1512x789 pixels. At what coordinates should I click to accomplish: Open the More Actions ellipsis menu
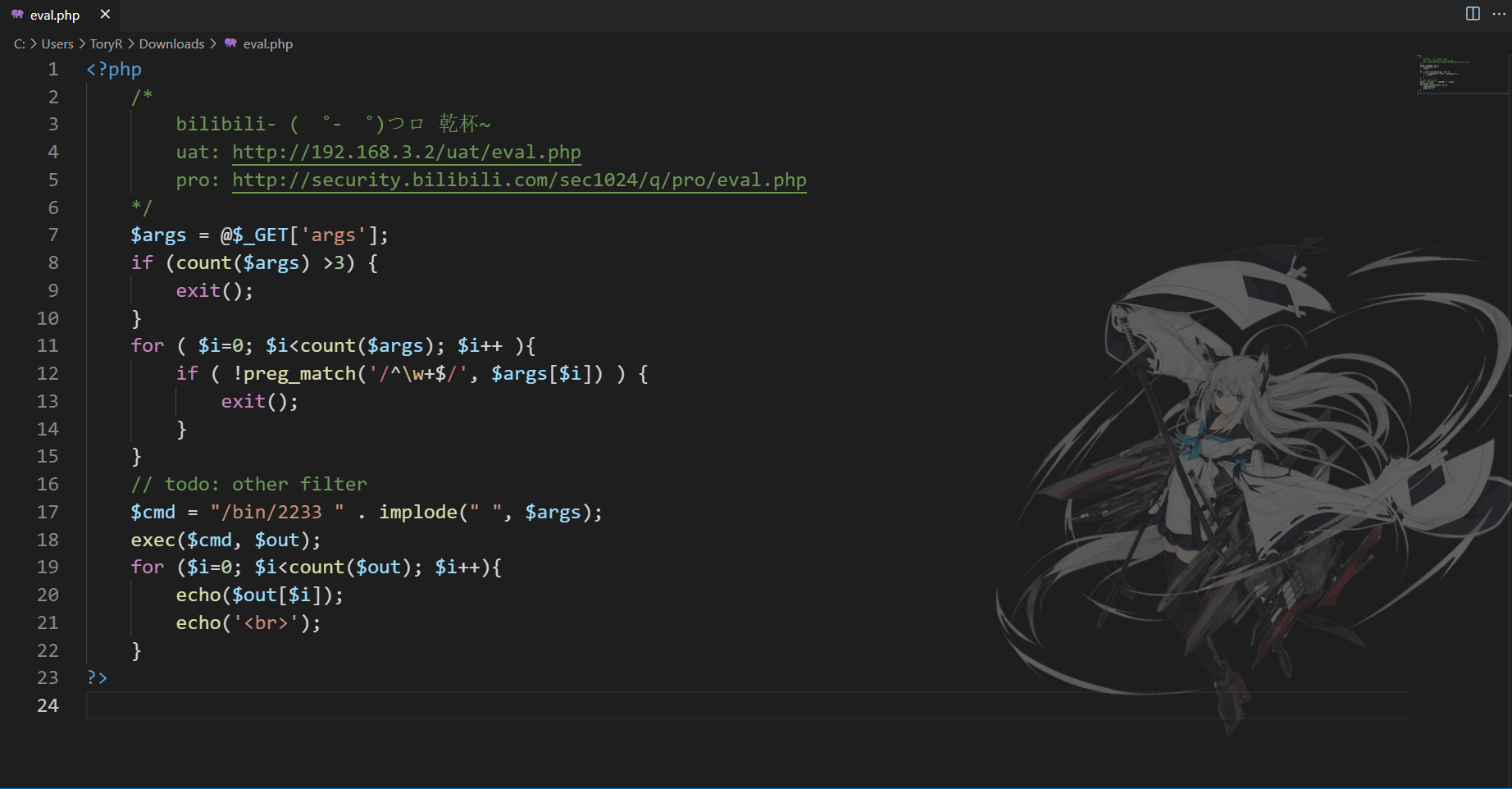[1499, 14]
